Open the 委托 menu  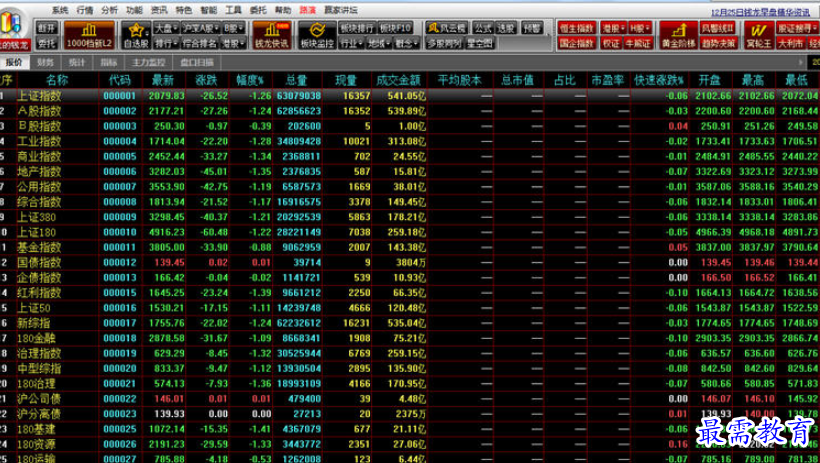tap(258, 10)
